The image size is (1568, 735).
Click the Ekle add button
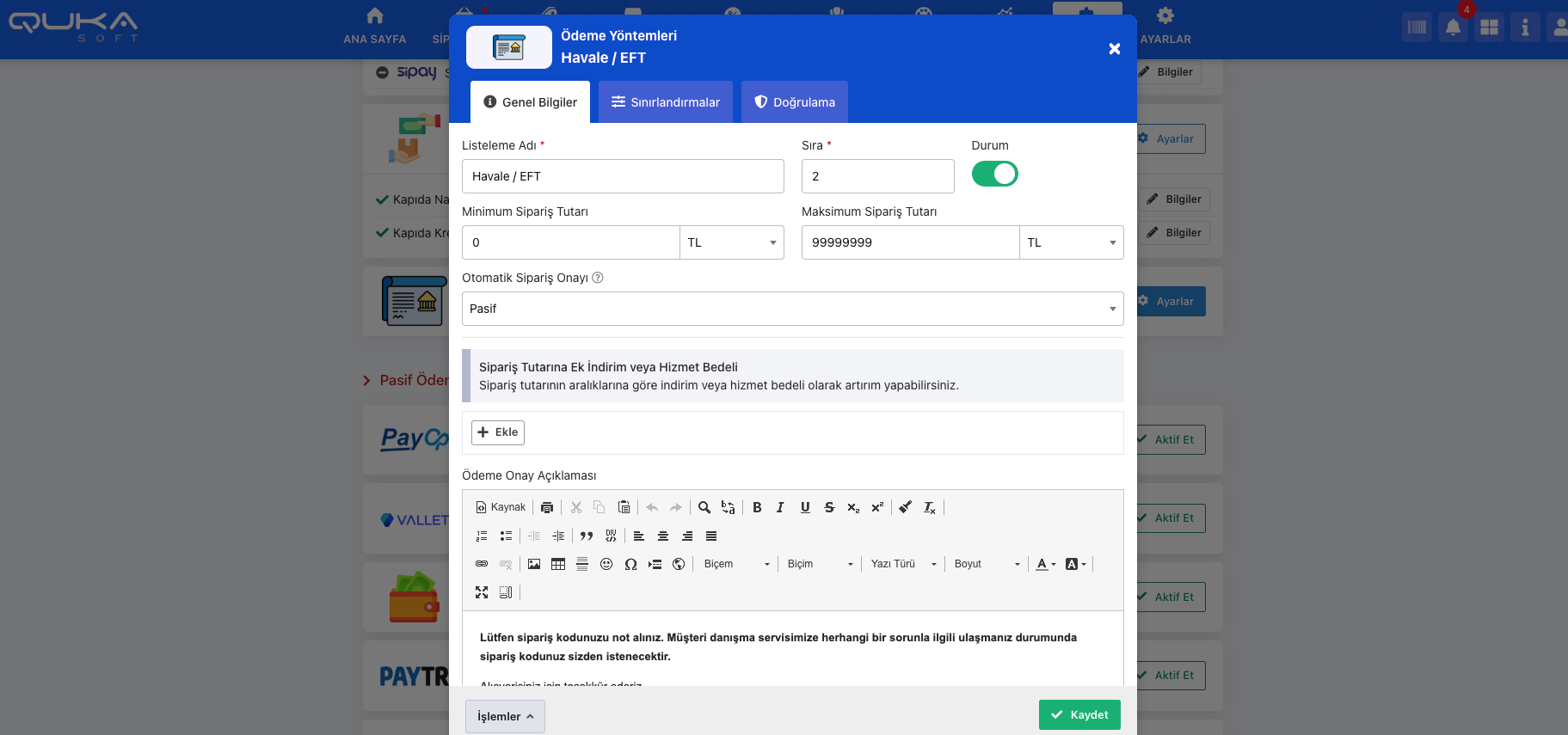[x=498, y=432]
